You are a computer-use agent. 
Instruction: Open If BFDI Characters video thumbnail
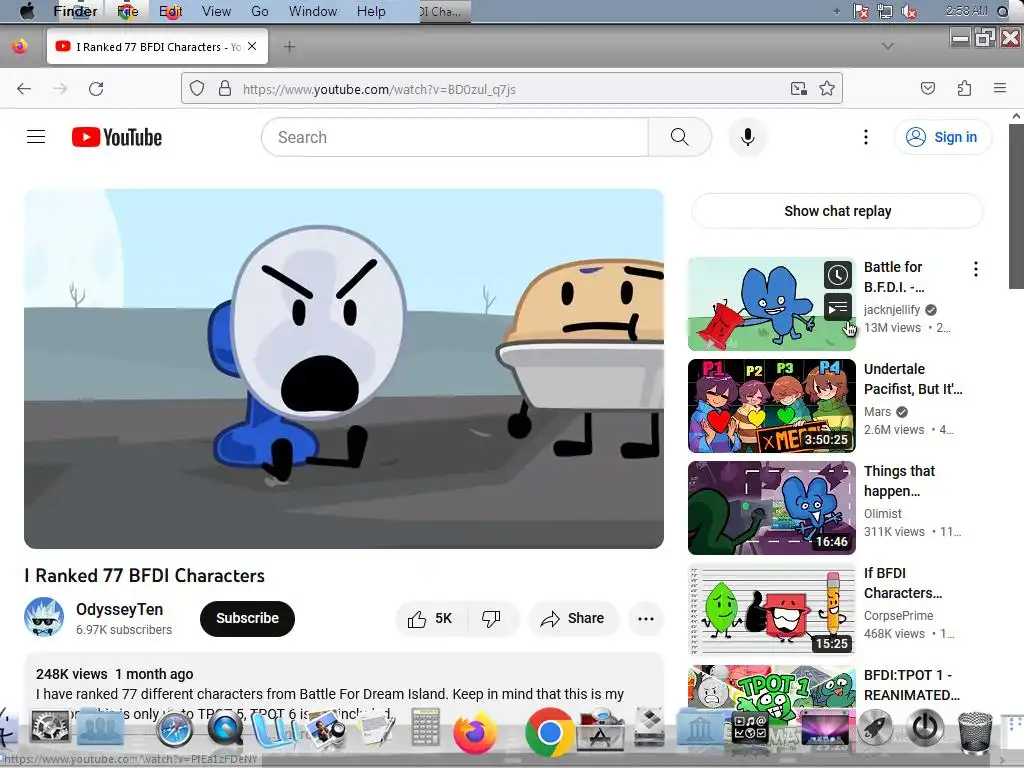click(771, 610)
